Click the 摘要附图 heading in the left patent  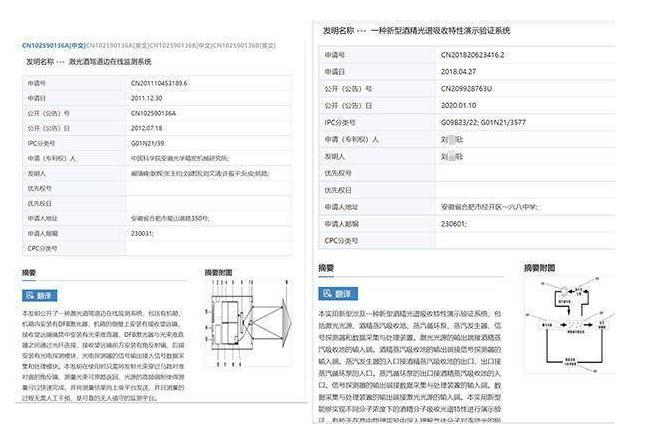[218, 272]
